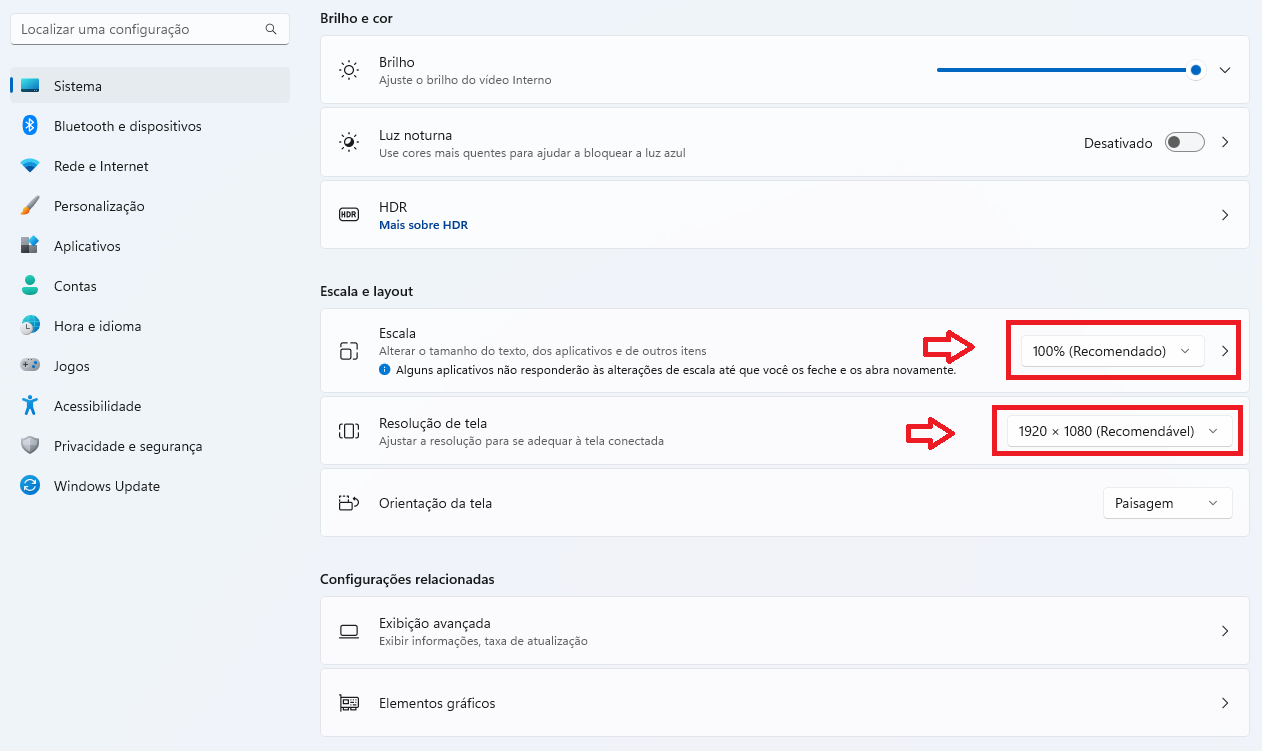Click the Mais sobre HDR link
Viewport: 1262px width, 751px height.
[423, 225]
